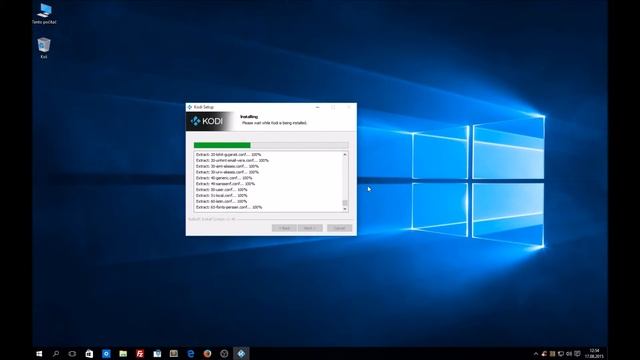Click the log list scroll down arrow
This screenshot has width=640, height=360.
[x=345, y=209]
